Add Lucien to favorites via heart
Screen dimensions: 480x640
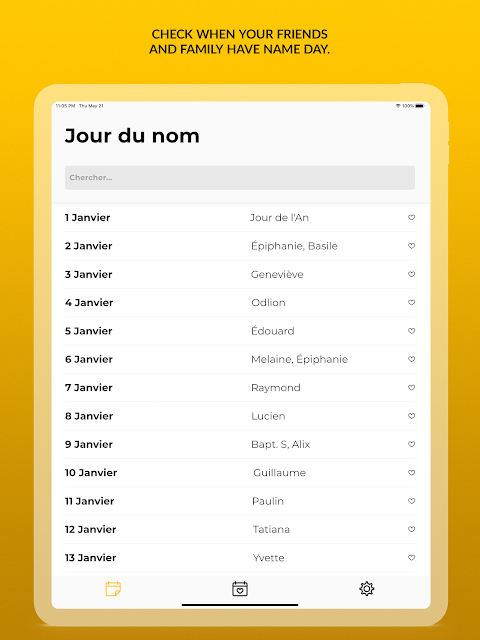(411, 416)
